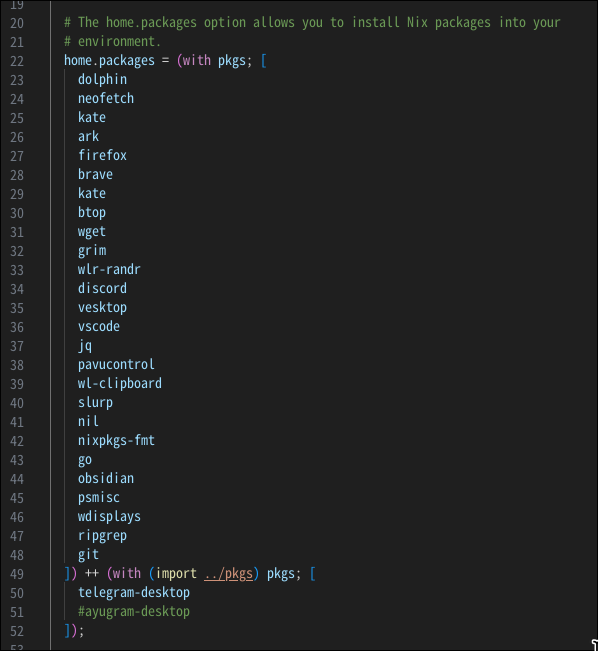Click psmisc package entry
Viewport: 598px width, 651px height.
click(x=99, y=498)
